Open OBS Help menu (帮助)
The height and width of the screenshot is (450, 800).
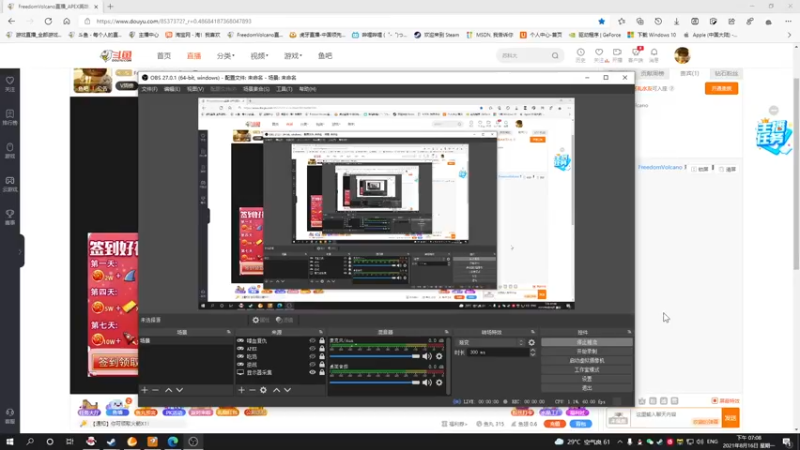tap(307, 89)
